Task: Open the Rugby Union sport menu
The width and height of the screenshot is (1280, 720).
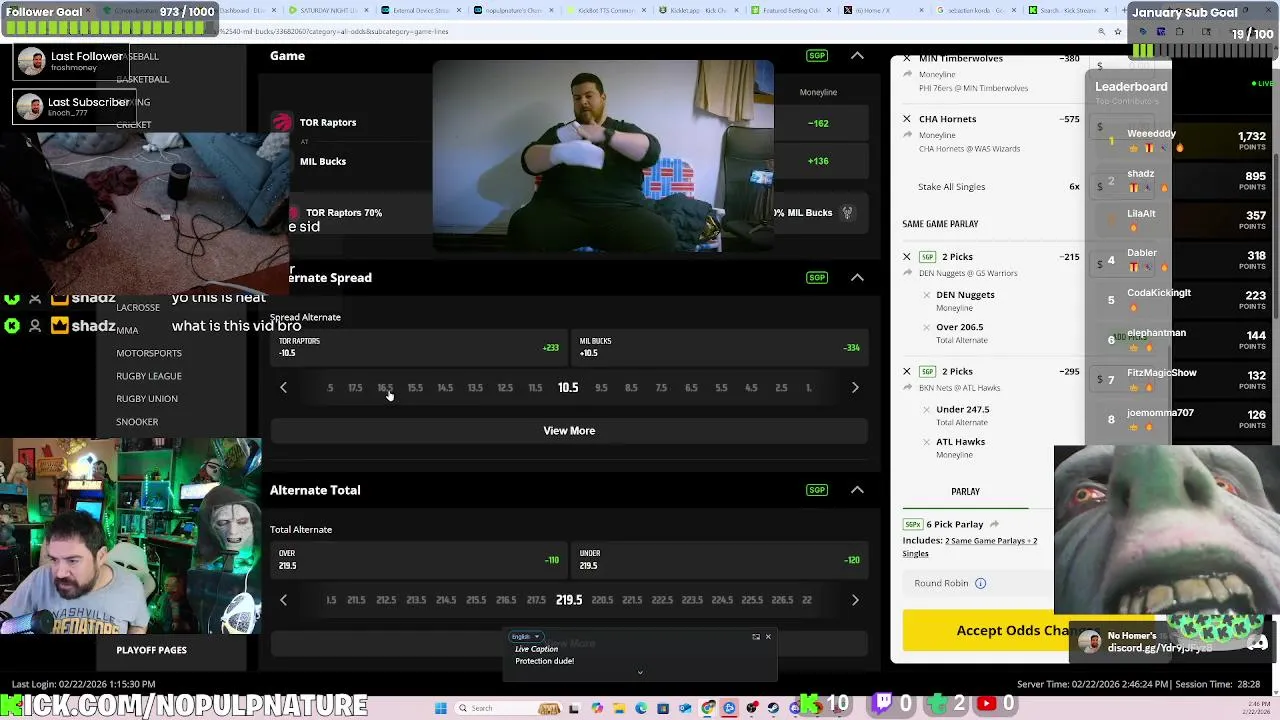Action: [x=147, y=399]
